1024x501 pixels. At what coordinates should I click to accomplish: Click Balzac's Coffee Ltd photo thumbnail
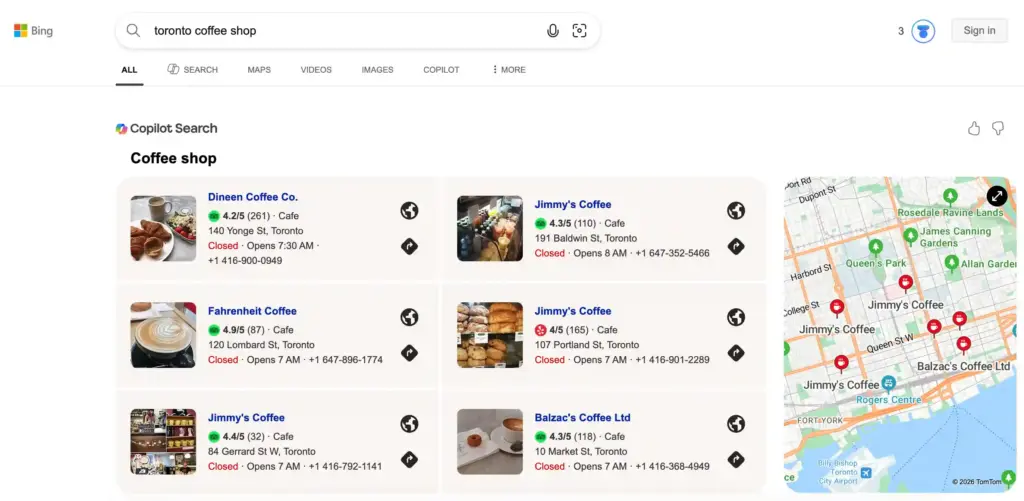[x=490, y=442]
